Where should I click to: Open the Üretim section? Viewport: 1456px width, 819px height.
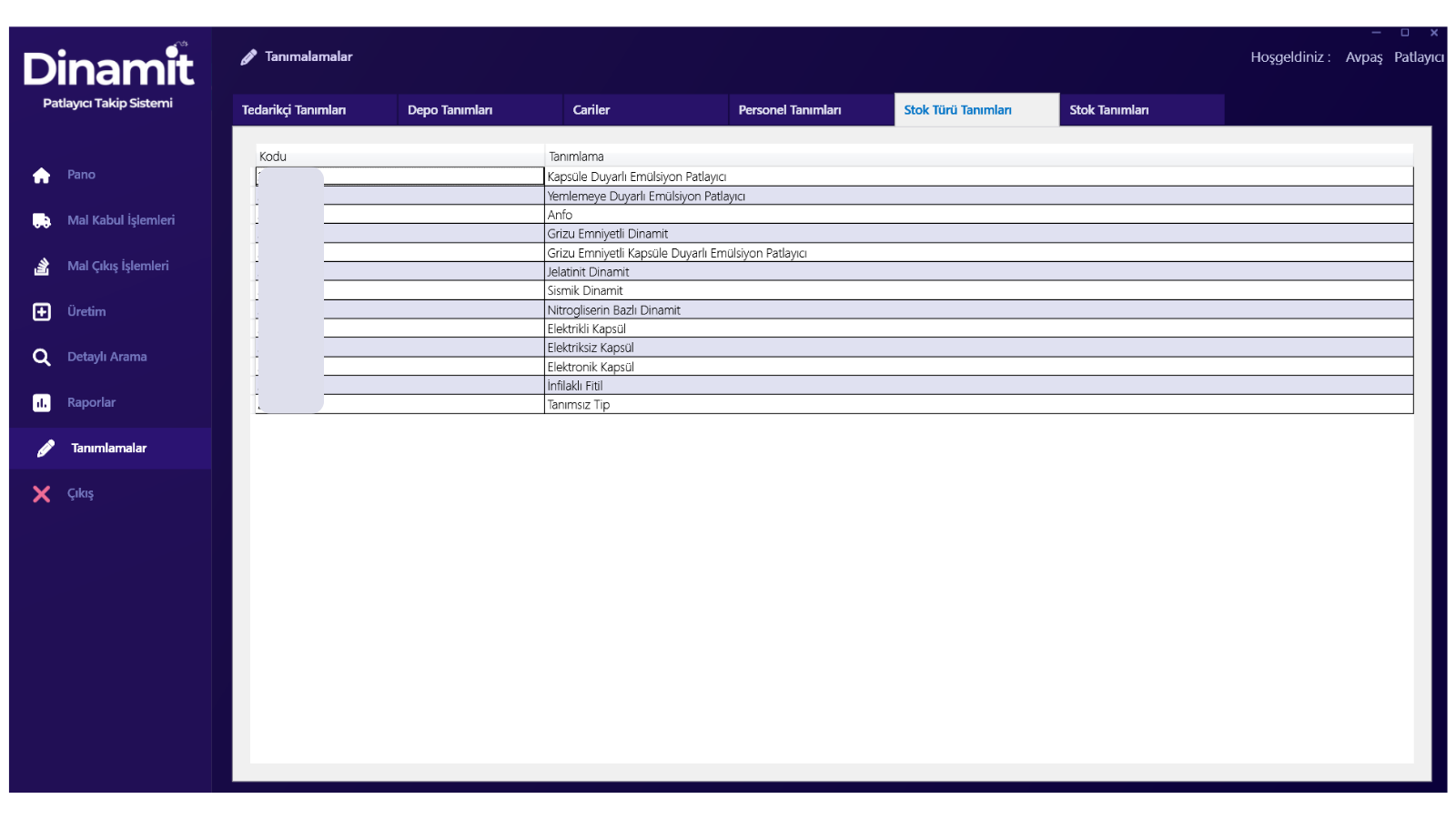point(86,311)
